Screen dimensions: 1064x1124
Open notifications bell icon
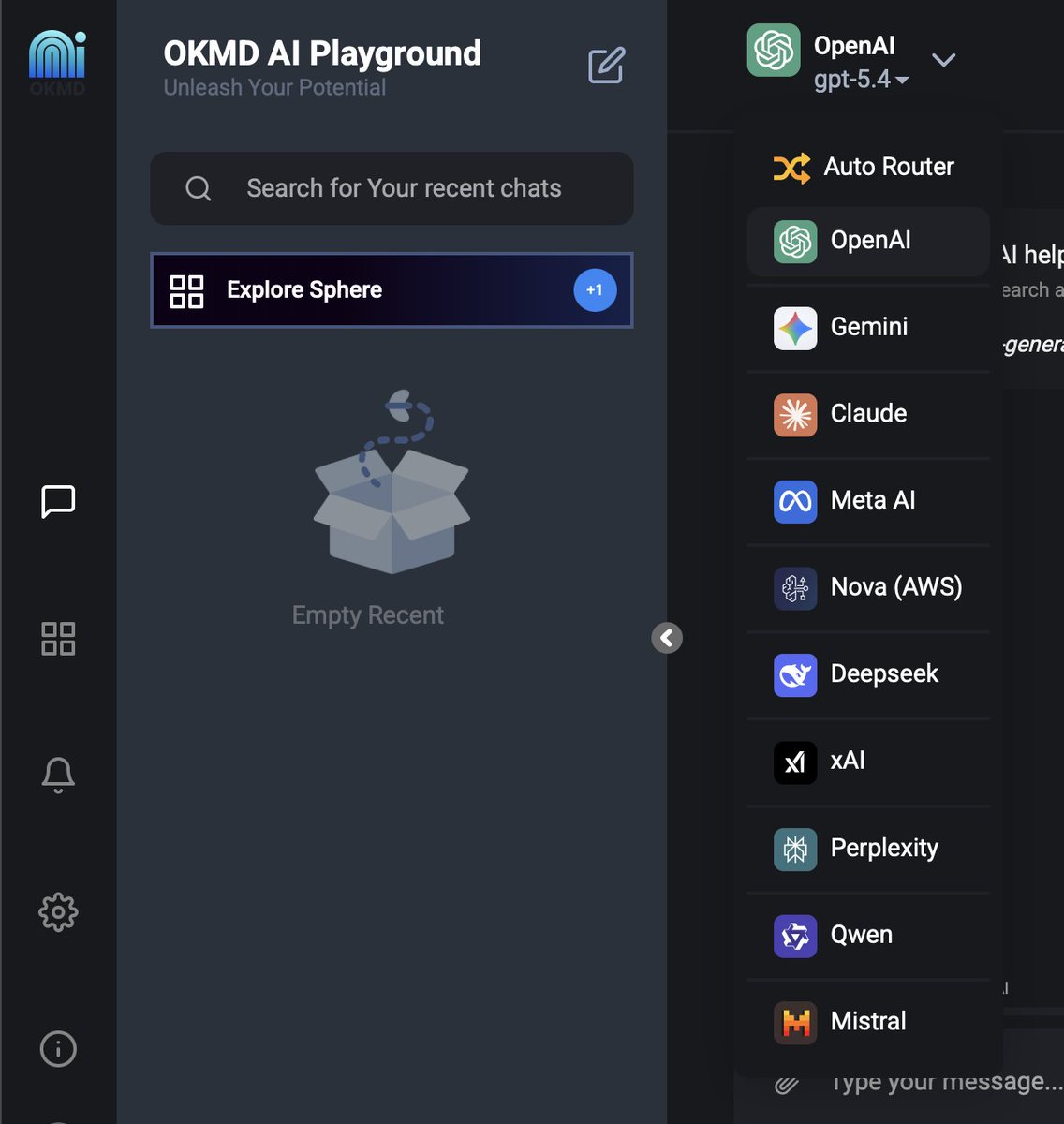pyautogui.click(x=58, y=776)
